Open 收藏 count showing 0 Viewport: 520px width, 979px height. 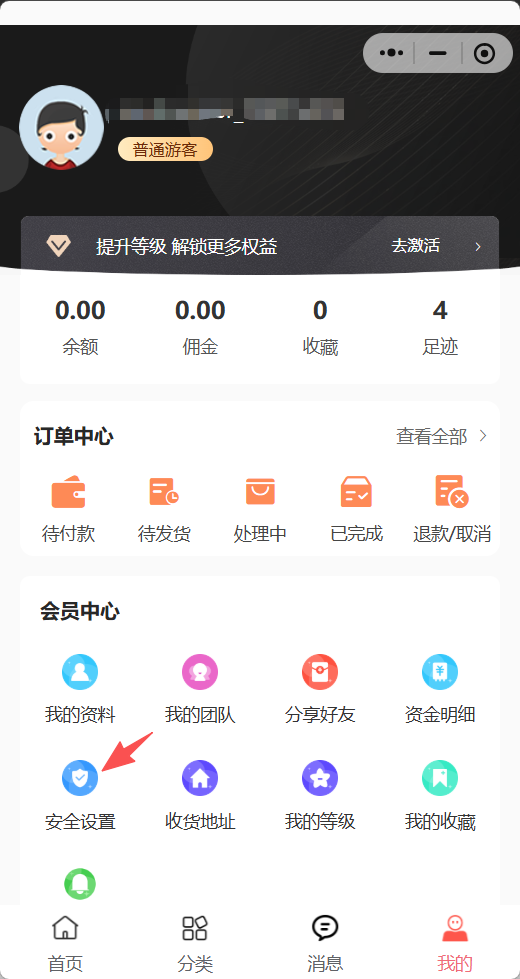320,327
